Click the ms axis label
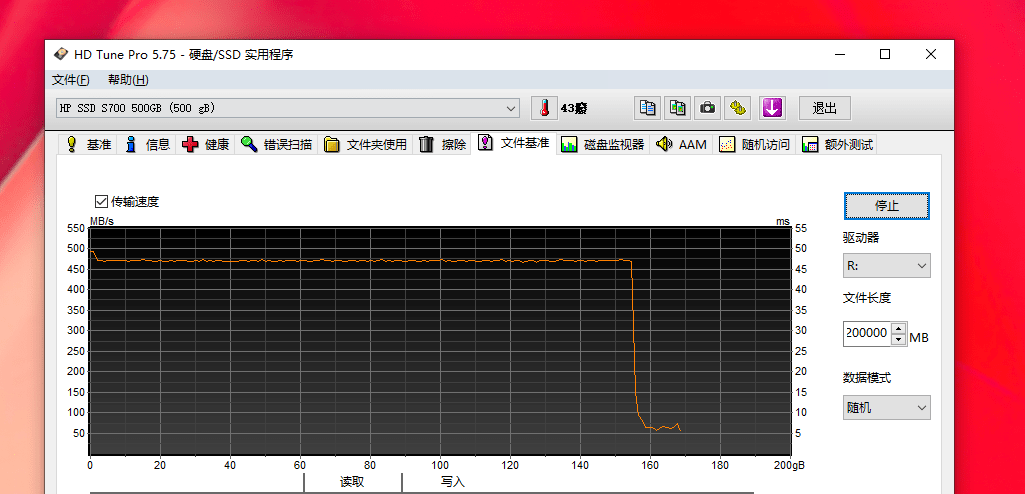This screenshot has width=1025, height=494. (782, 222)
